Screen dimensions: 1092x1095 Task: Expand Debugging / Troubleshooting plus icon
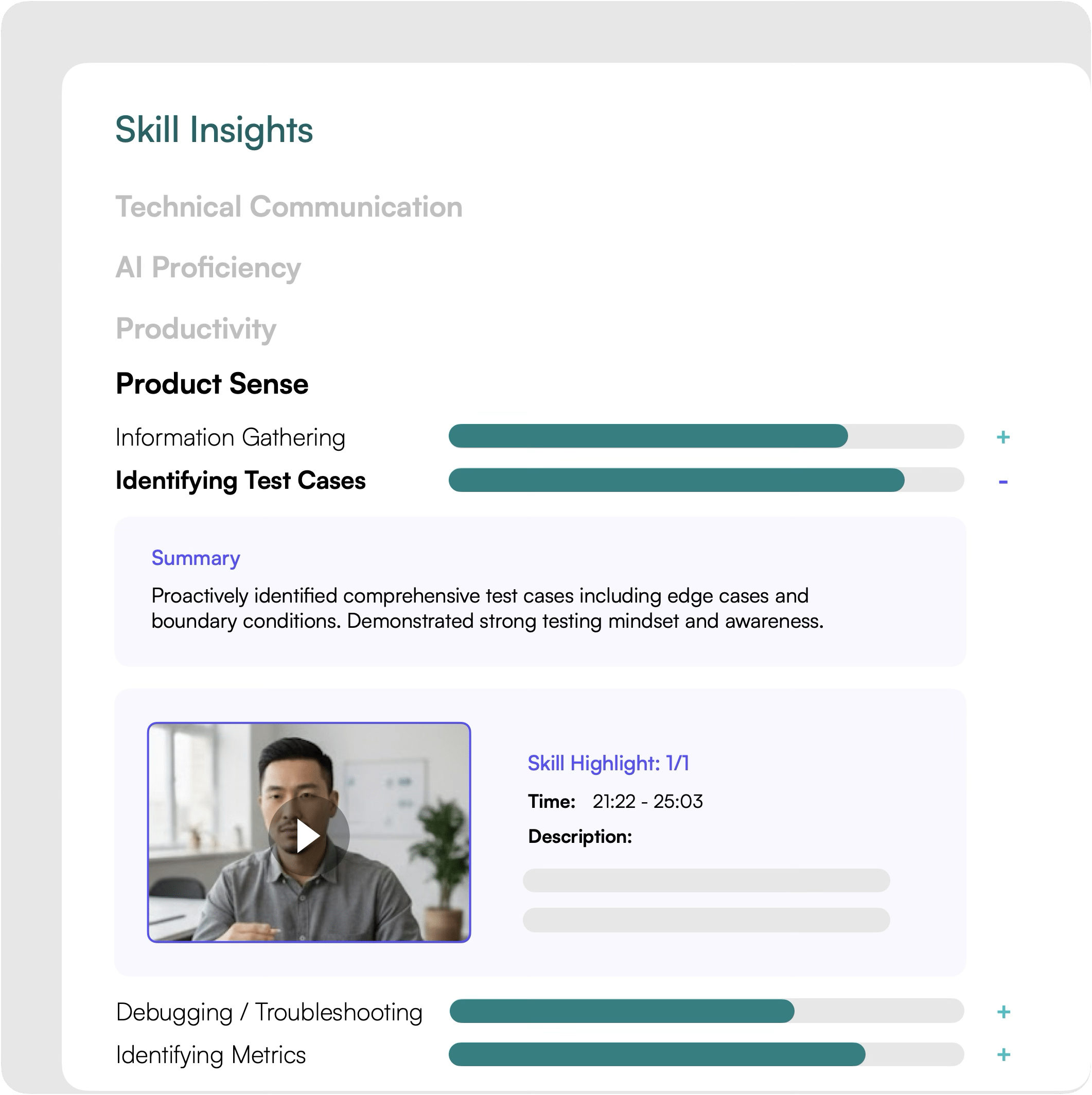pyautogui.click(x=1003, y=1012)
